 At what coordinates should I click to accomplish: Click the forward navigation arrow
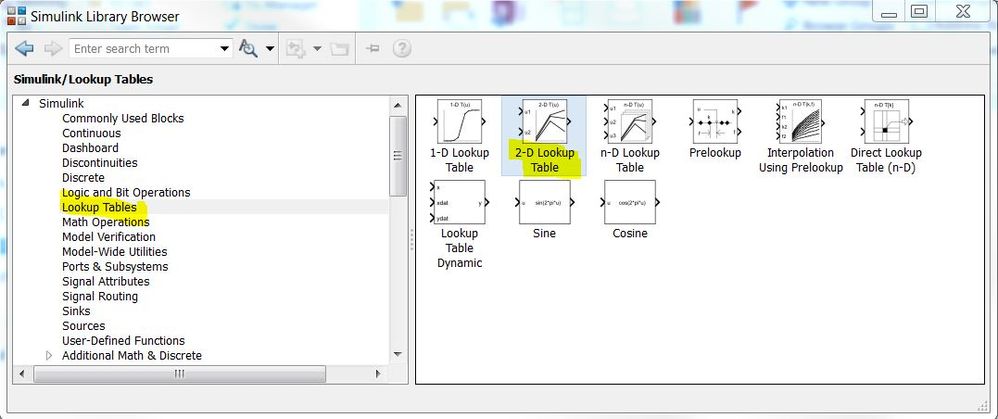(53, 48)
